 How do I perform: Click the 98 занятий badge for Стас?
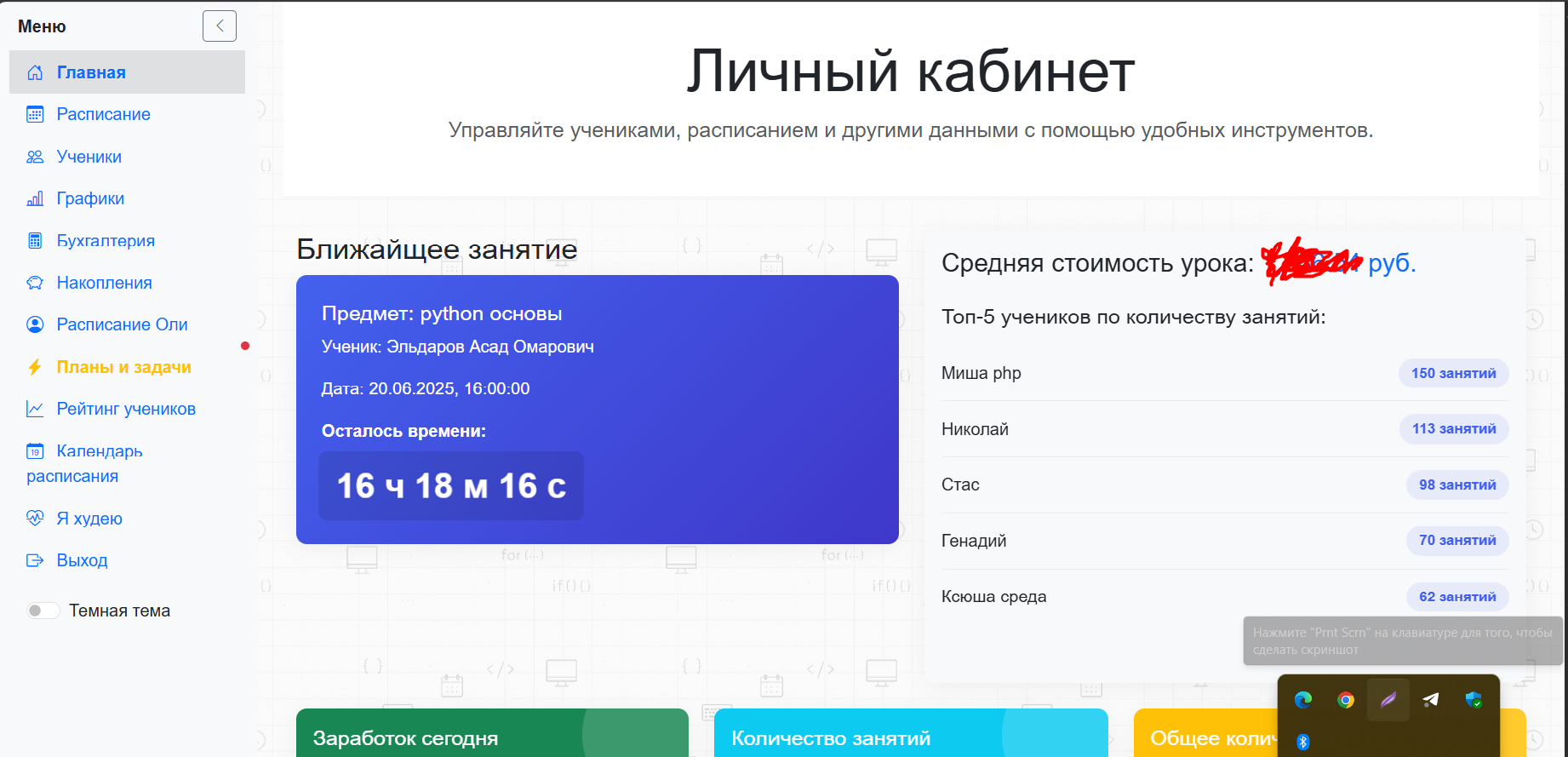(1457, 485)
